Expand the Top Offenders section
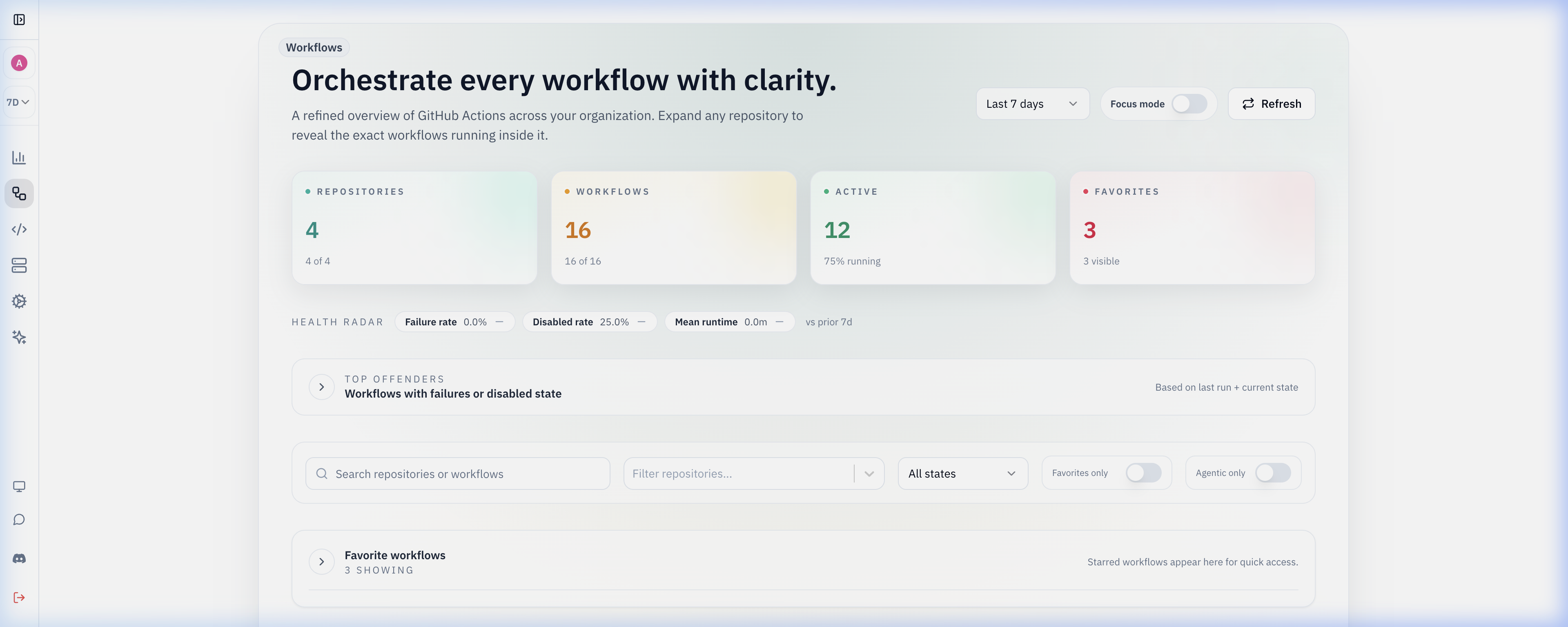Image resolution: width=1568 pixels, height=627 pixels. pyautogui.click(x=321, y=387)
